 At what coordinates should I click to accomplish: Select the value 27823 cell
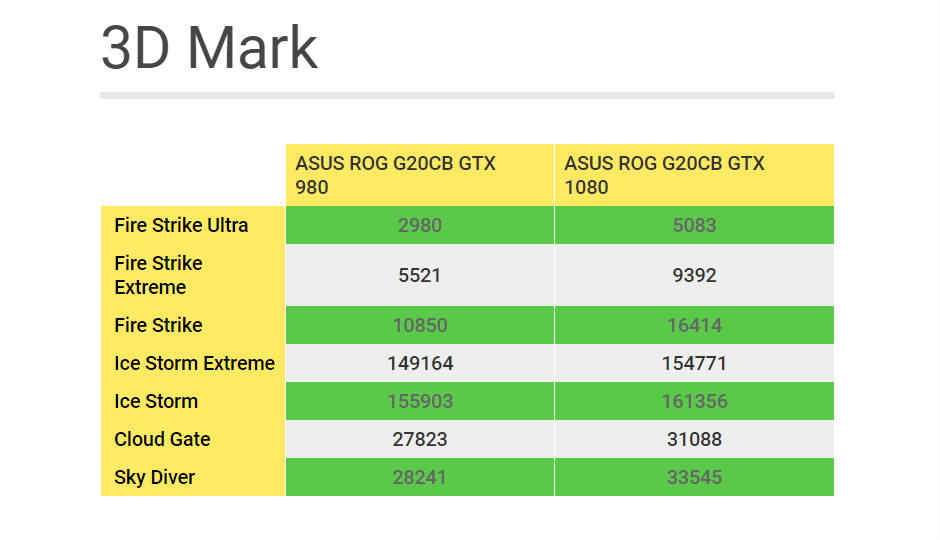[420, 439]
